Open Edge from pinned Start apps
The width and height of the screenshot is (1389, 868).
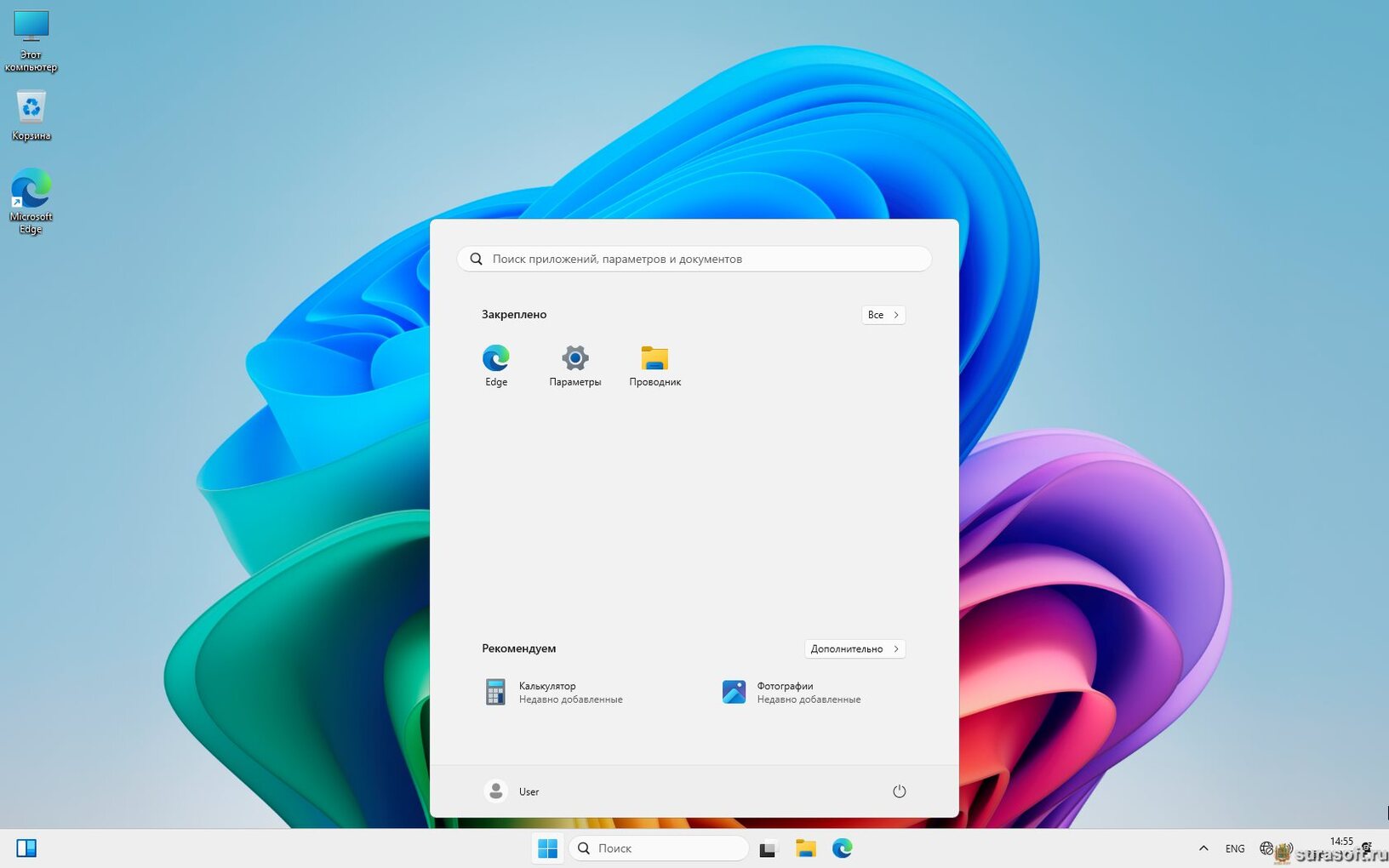(x=496, y=365)
